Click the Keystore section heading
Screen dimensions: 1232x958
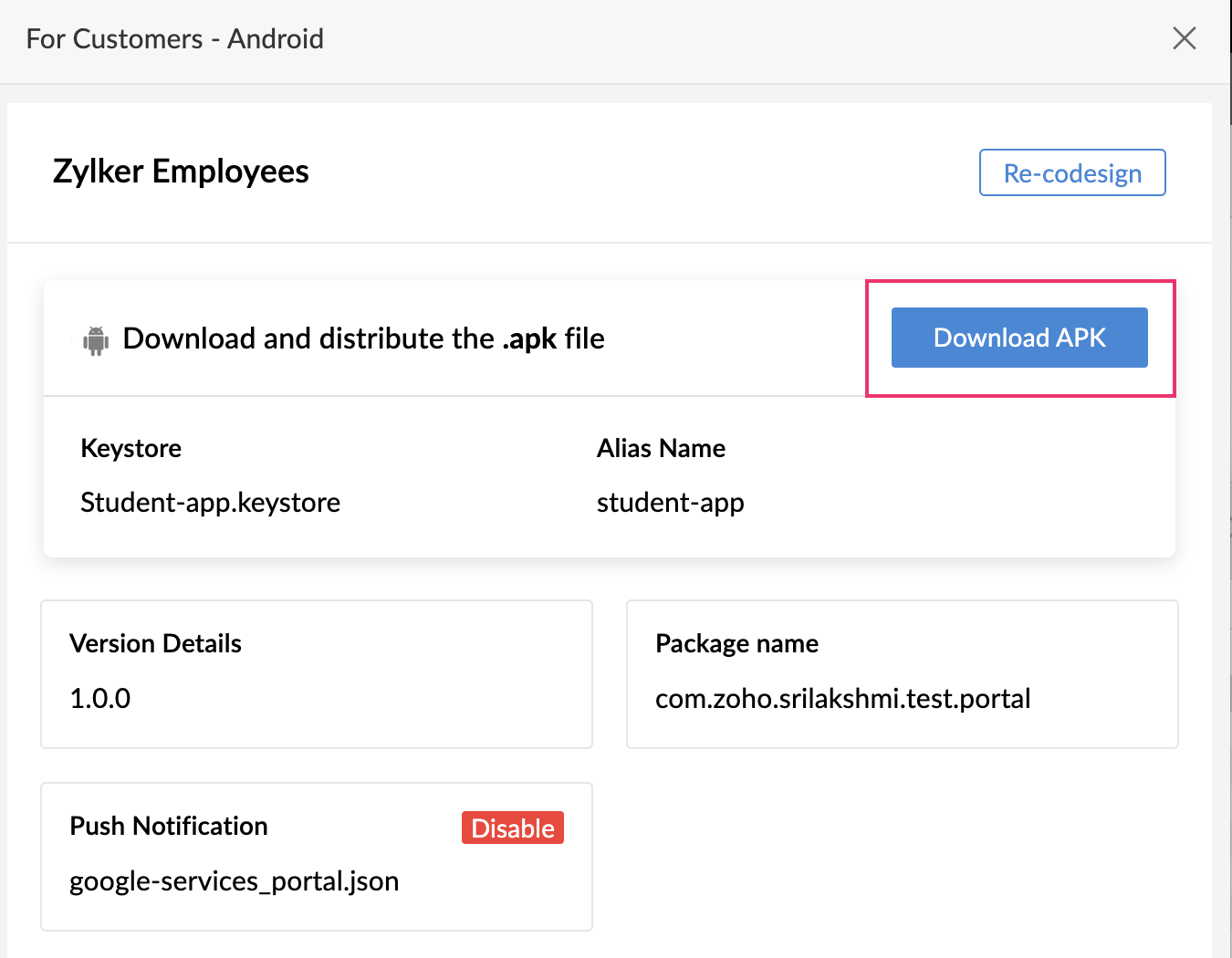131,448
